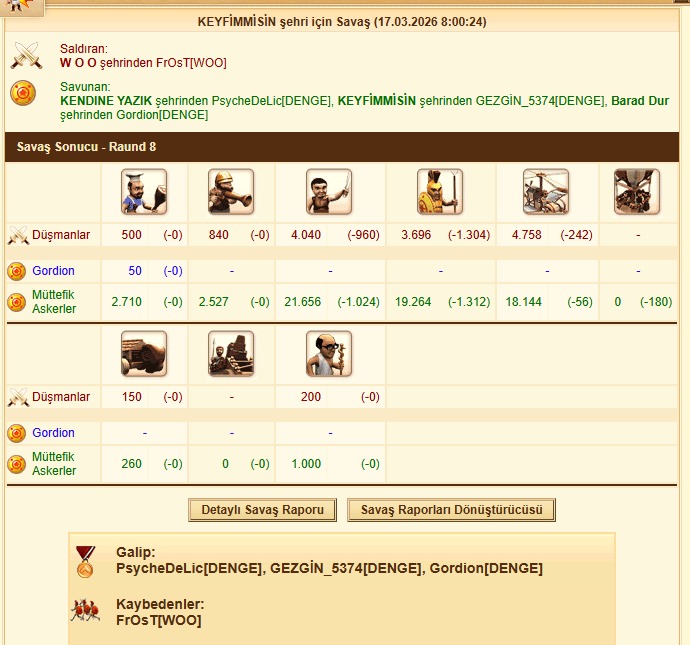Select allied gyrocopter count 18.144
The image size is (690, 645).
click(524, 302)
